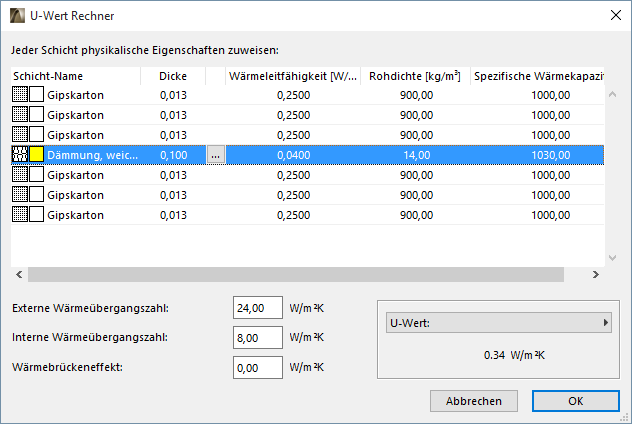Confirm with the OK button
This screenshot has height=424, width=632.
576,401
